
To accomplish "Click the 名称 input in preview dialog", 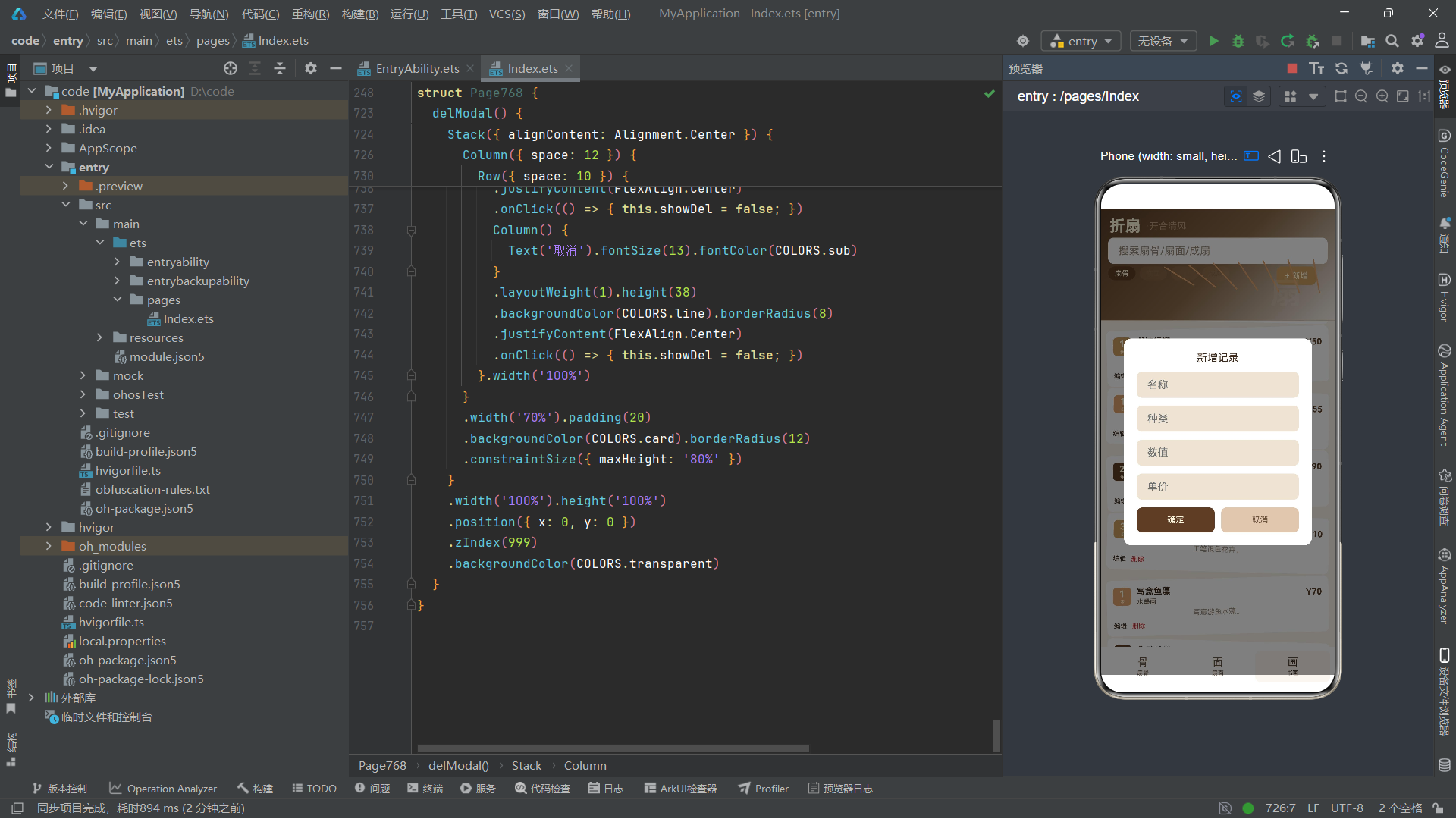I will click(x=1218, y=384).
